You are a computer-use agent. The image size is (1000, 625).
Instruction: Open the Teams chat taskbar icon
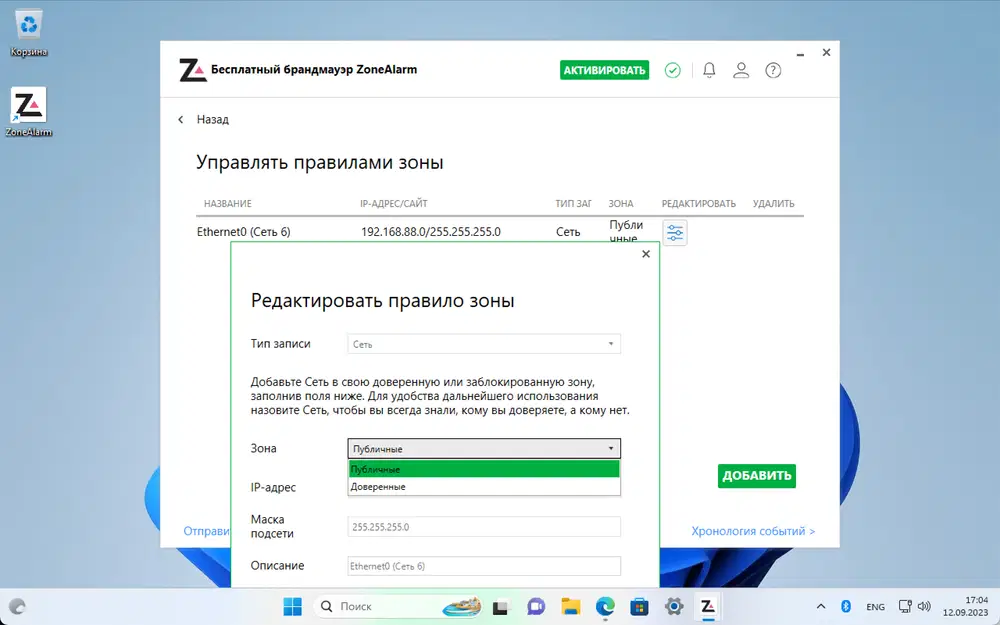[x=536, y=607]
